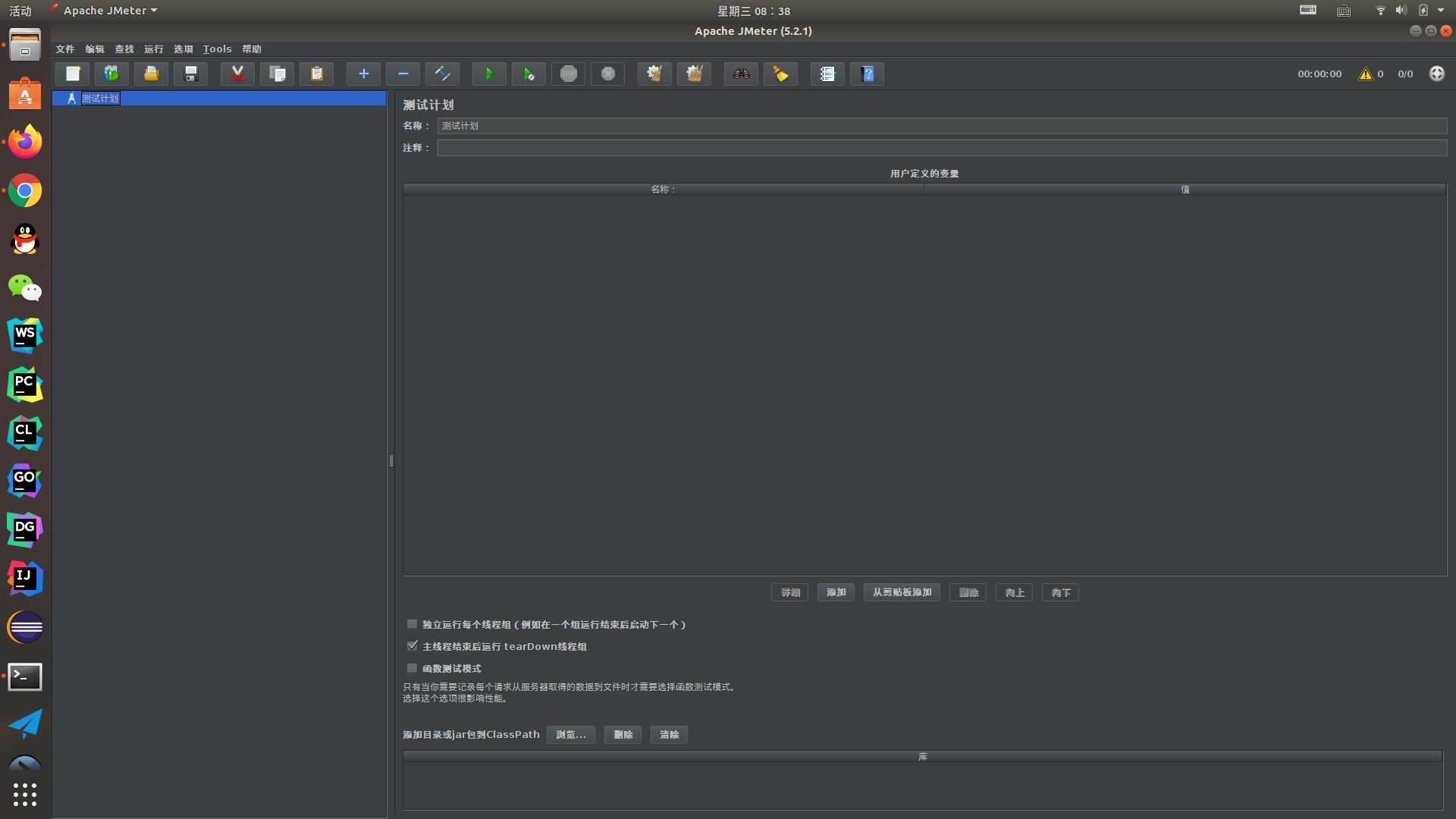1456x819 pixels.
Task: Show applications grid in dock
Action: [25, 795]
